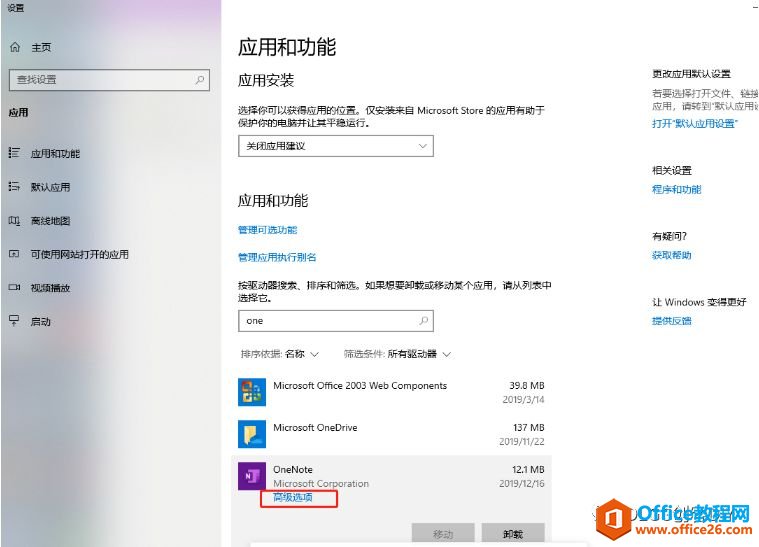Image resolution: width=759 pixels, height=547 pixels.
Task: Click the 2019/11/22 install date
Action: click(x=522, y=441)
